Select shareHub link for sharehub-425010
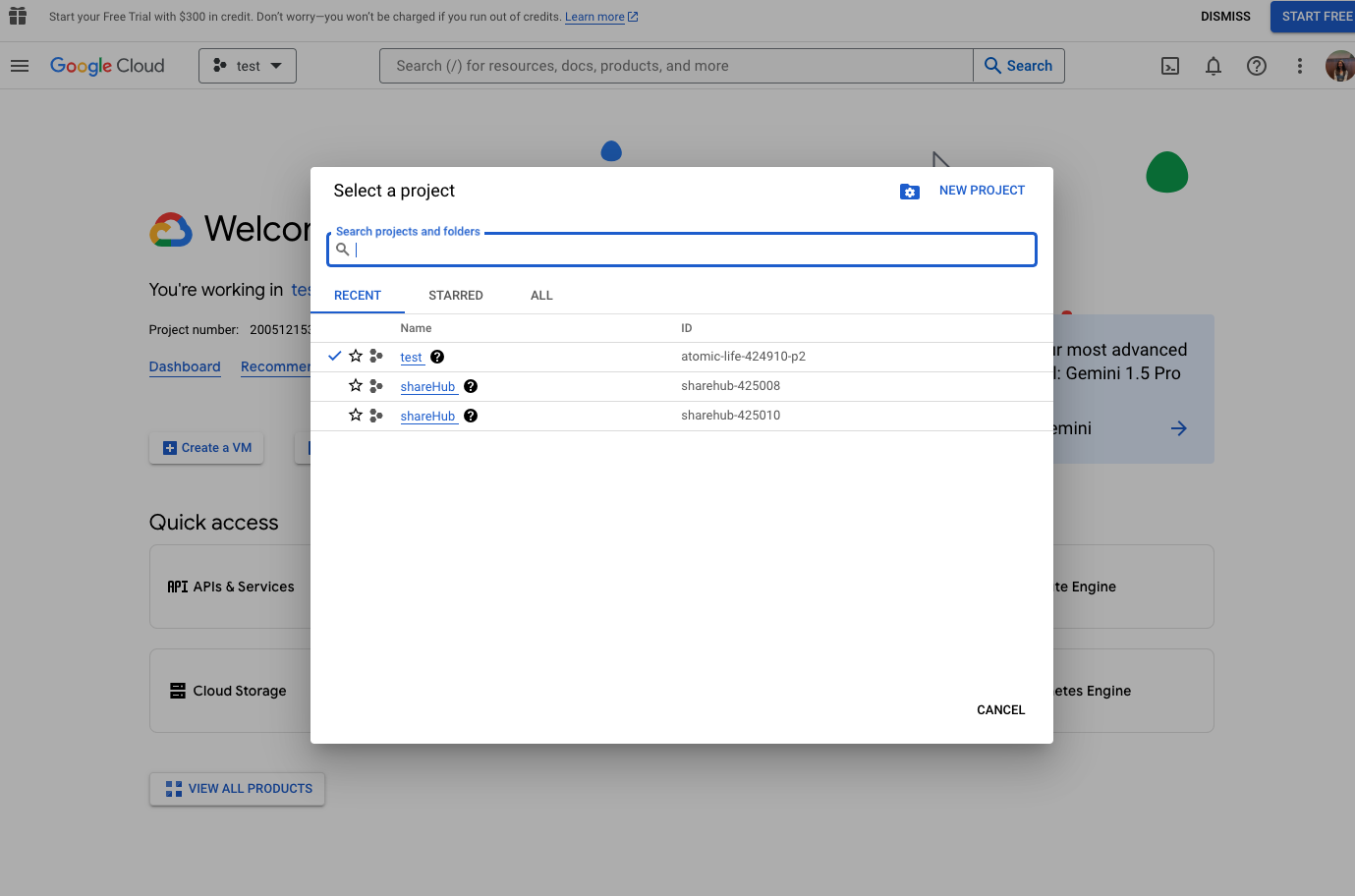The height and width of the screenshot is (896, 1355). [428, 417]
